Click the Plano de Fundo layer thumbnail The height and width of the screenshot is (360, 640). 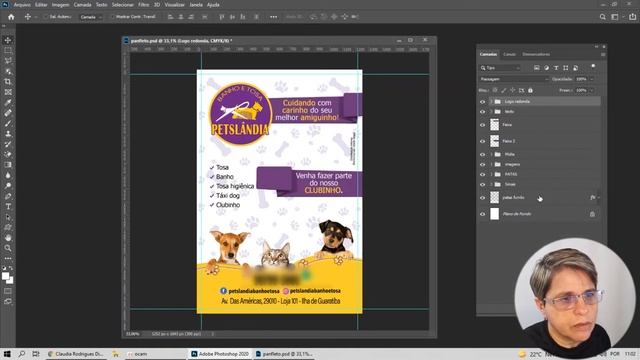coord(494,214)
